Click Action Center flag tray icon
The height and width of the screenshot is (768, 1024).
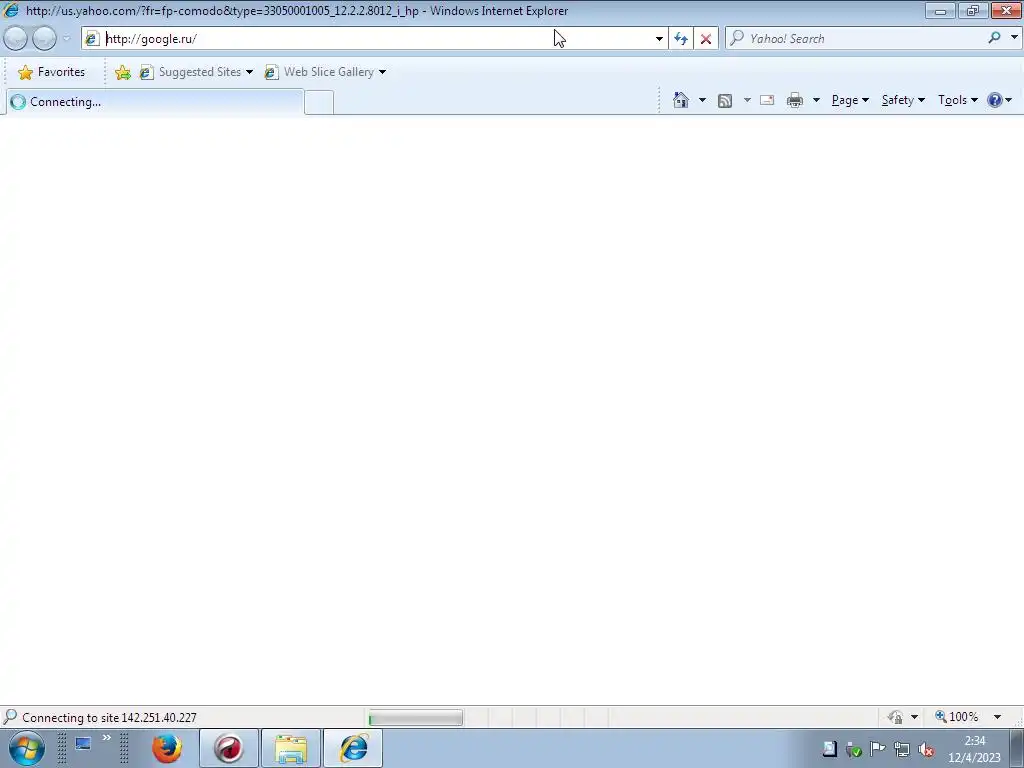[x=877, y=750]
